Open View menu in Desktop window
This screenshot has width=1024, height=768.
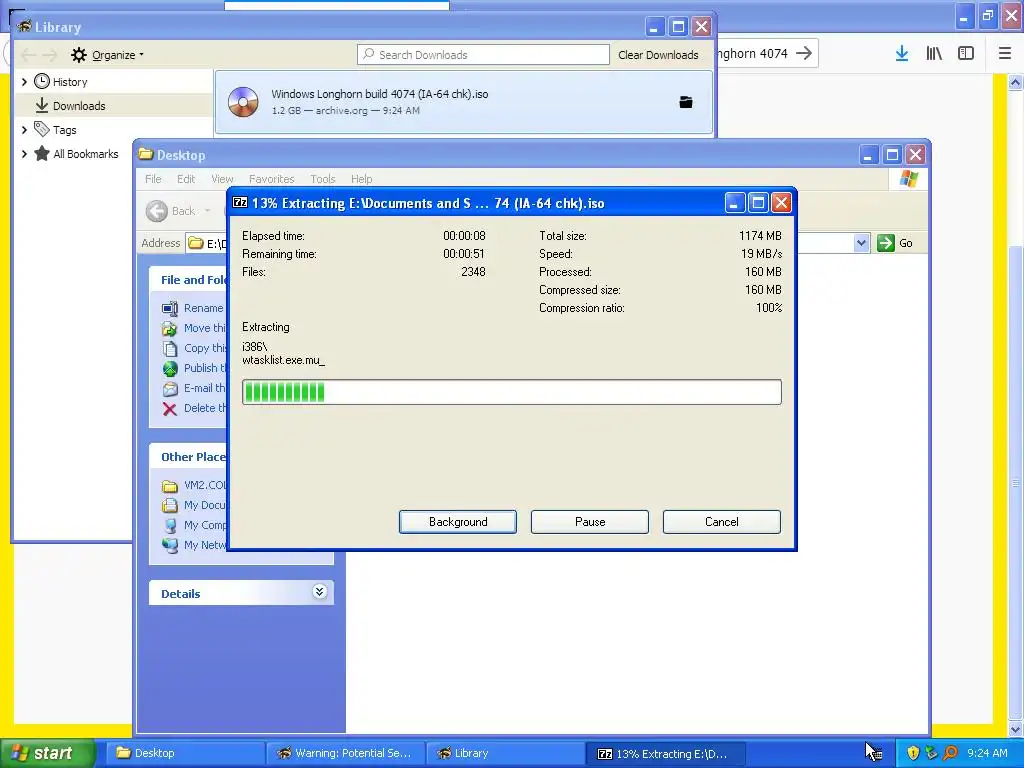coord(222,179)
